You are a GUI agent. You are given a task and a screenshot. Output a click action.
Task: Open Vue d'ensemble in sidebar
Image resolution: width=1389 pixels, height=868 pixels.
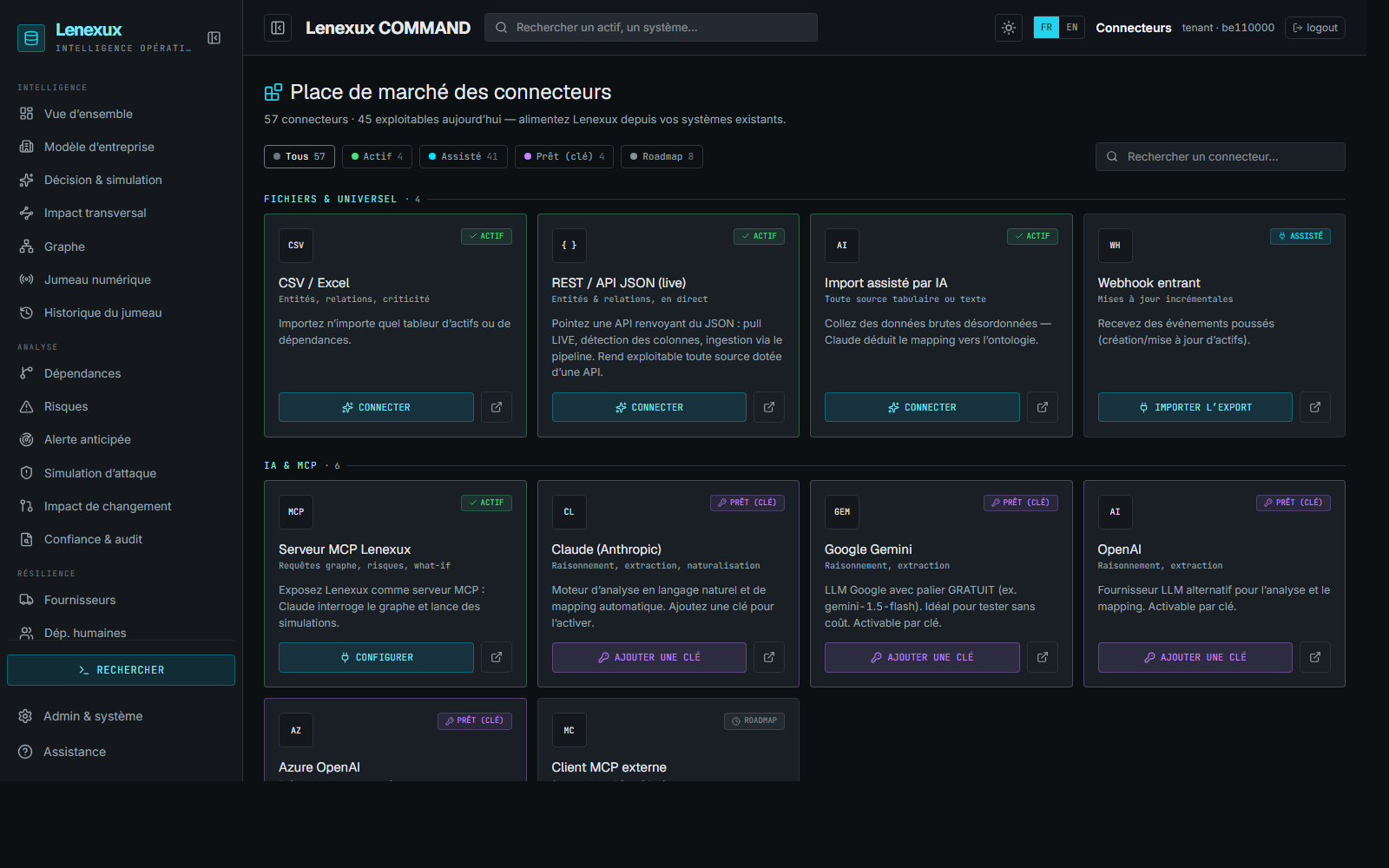[x=121, y=114]
